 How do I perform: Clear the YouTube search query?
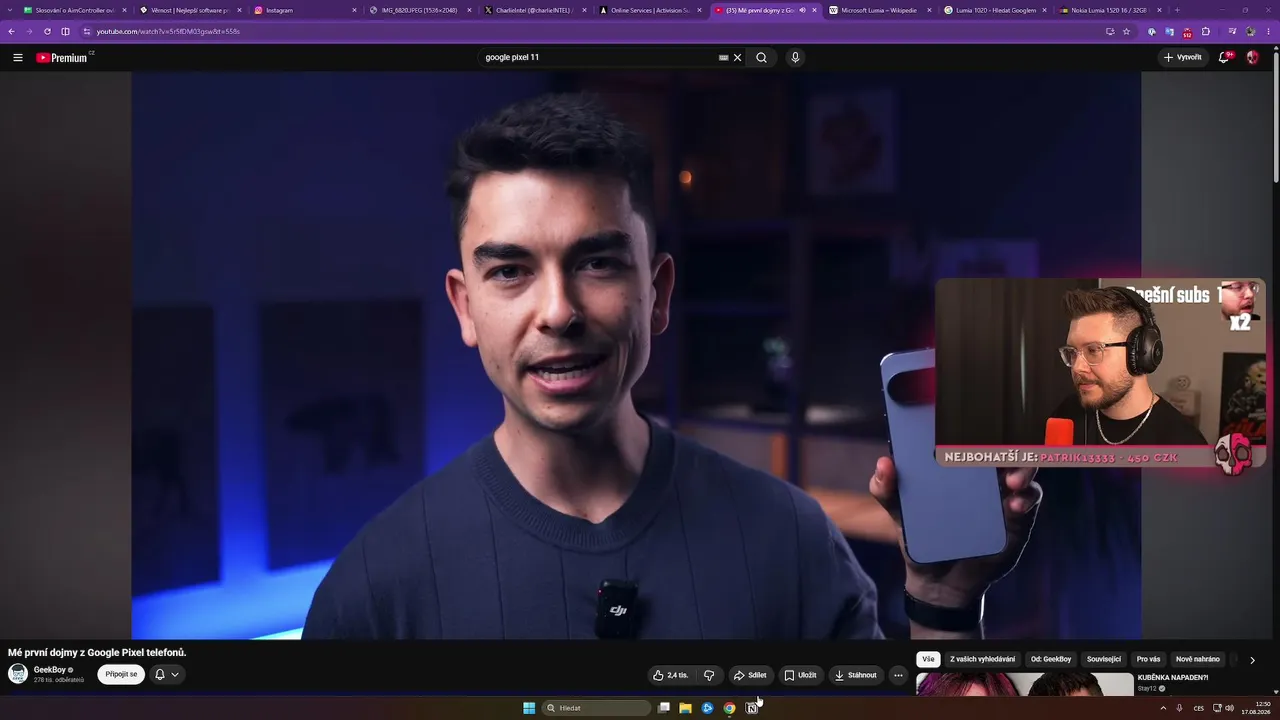click(x=738, y=58)
